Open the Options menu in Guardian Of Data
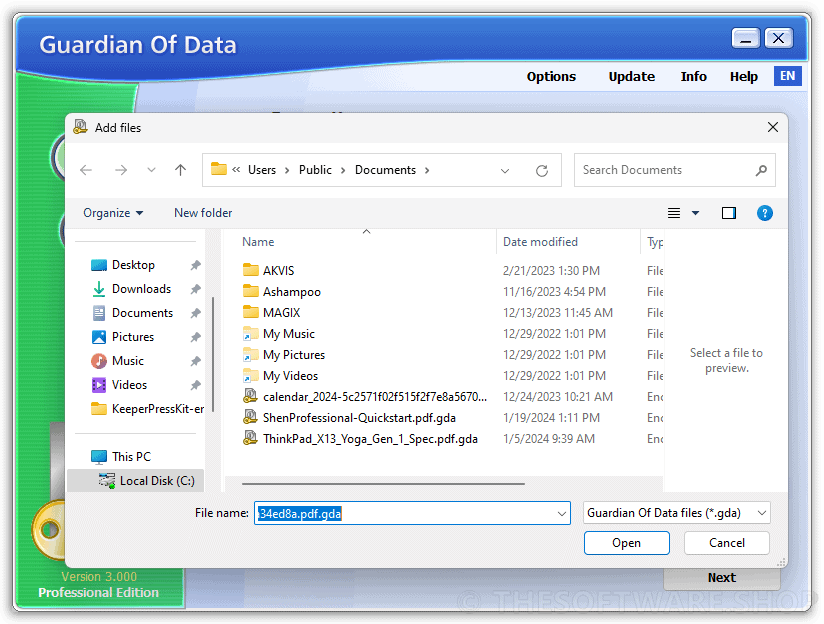Image resolution: width=824 pixels, height=624 pixels. coord(551,77)
